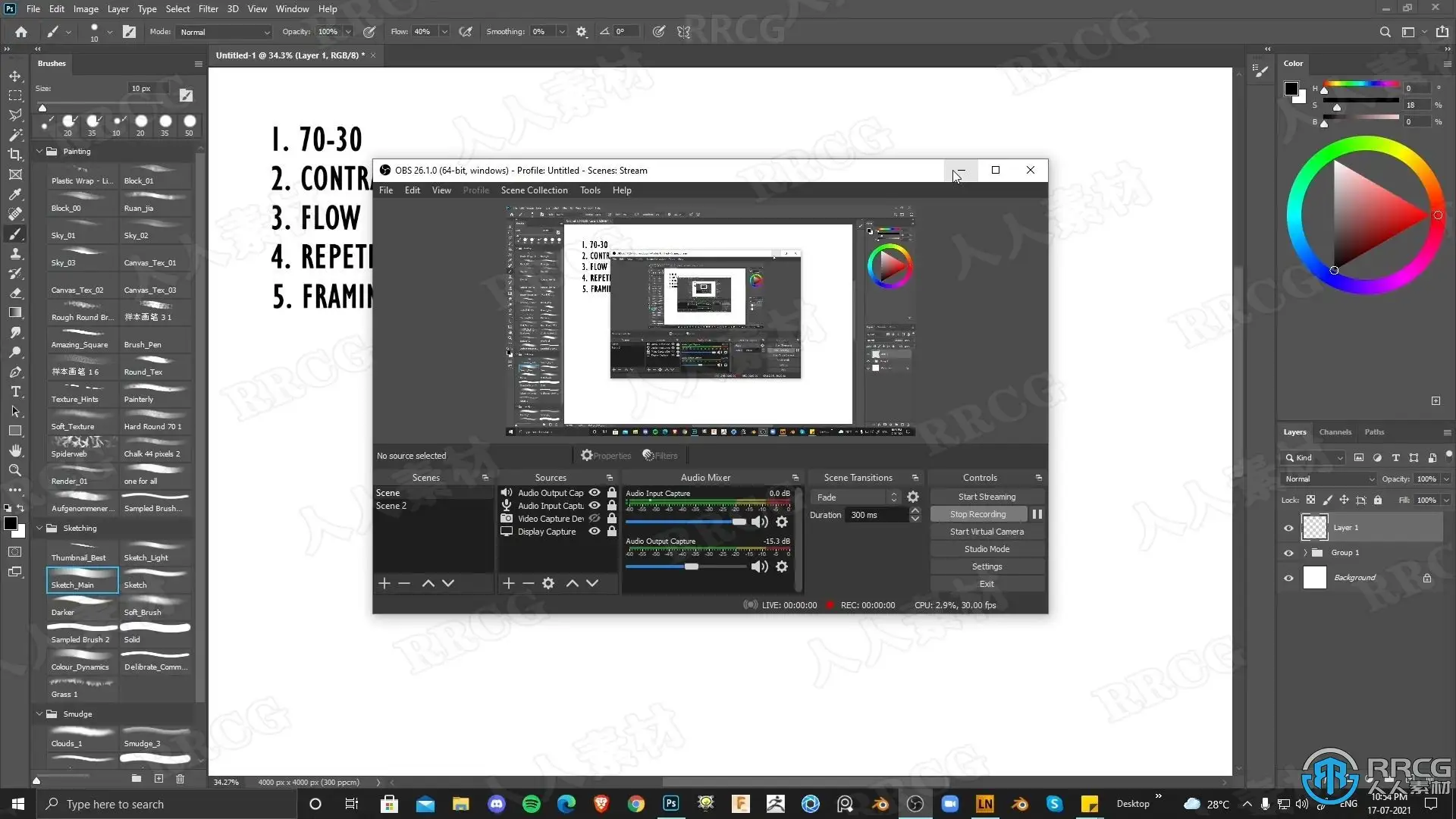Screen dimensions: 1456x819
Task: Hide Layer 1 in Layers panel
Action: [1288, 528]
